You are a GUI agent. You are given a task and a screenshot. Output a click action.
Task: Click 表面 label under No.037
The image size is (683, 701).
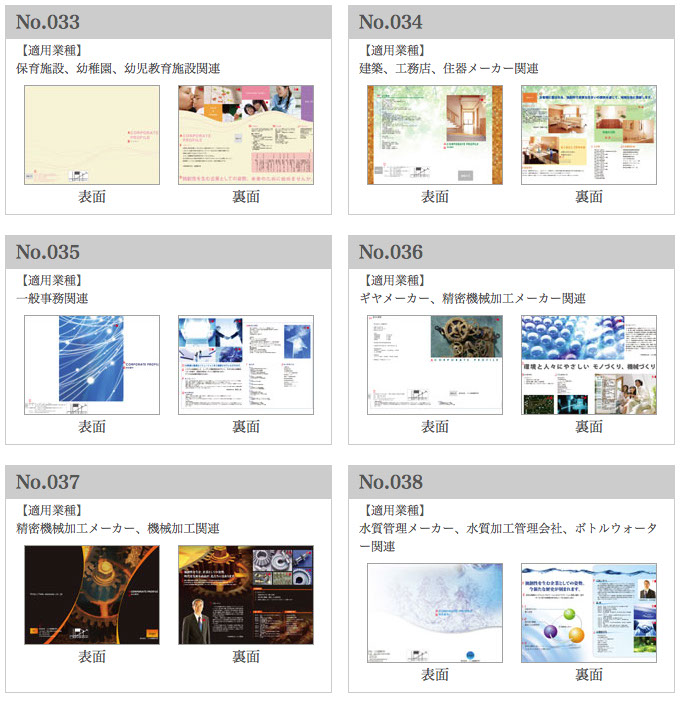coord(92,657)
